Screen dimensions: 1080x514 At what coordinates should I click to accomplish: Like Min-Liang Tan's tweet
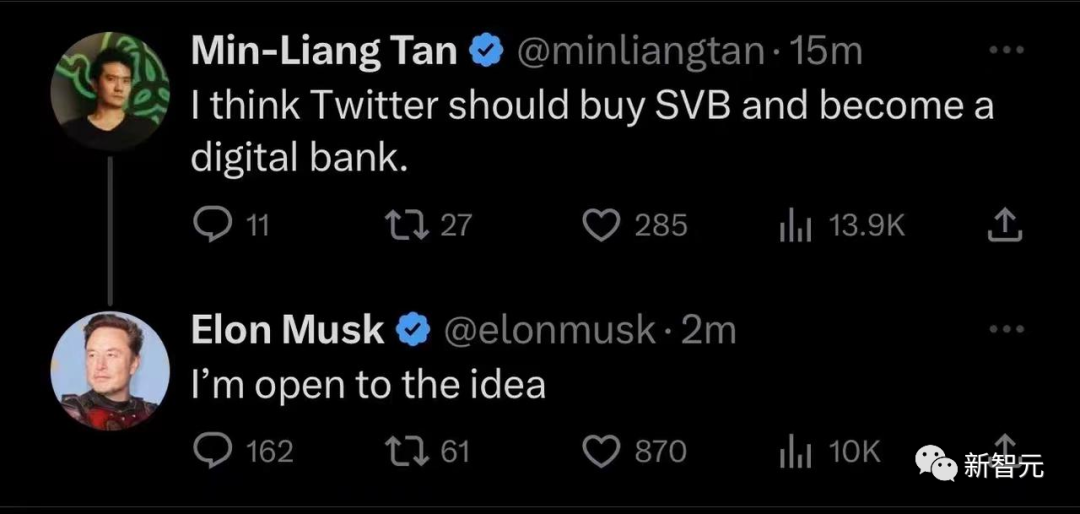coord(602,226)
